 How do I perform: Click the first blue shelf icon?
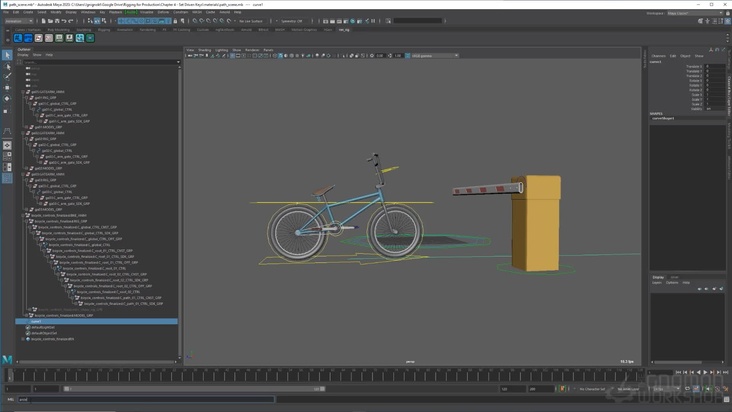click(17, 38)
